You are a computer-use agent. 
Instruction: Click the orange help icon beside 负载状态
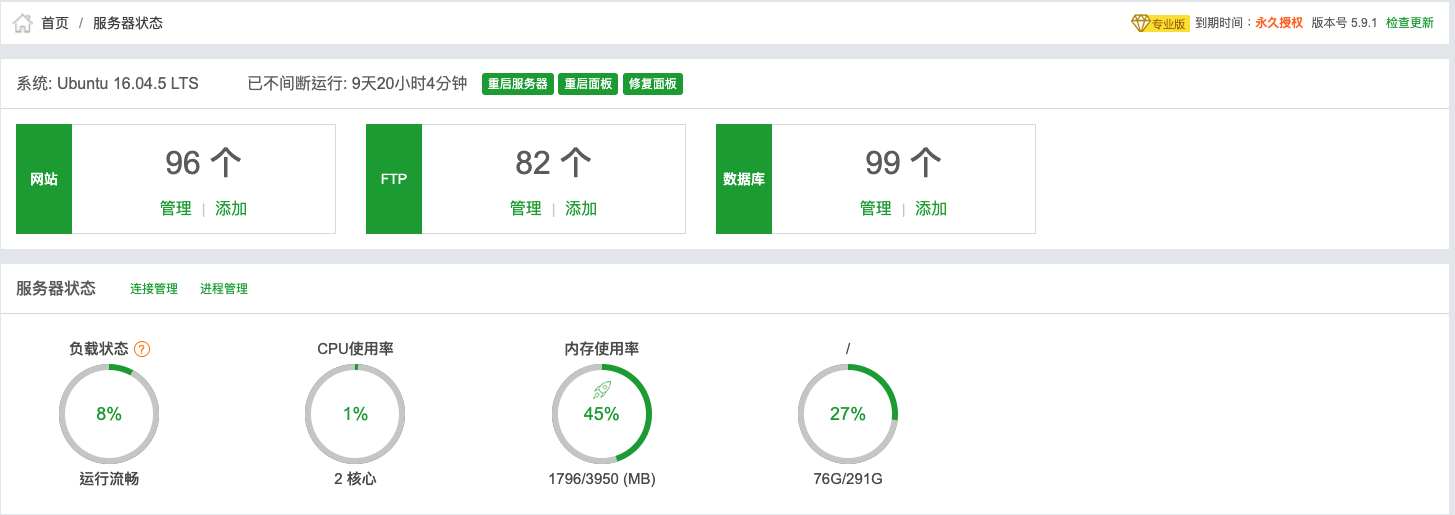tap(142, 349)
